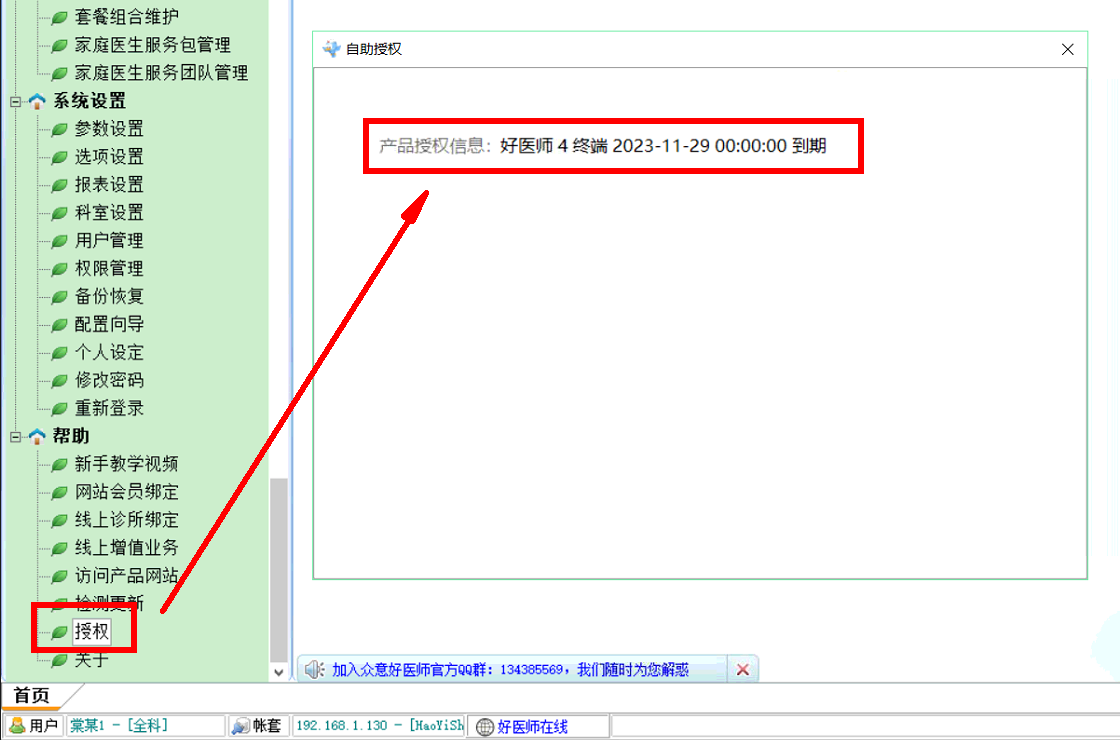Open the 好医师在线 link
The height and width of the screenshot is (740, 1120).
coord(532,726)
